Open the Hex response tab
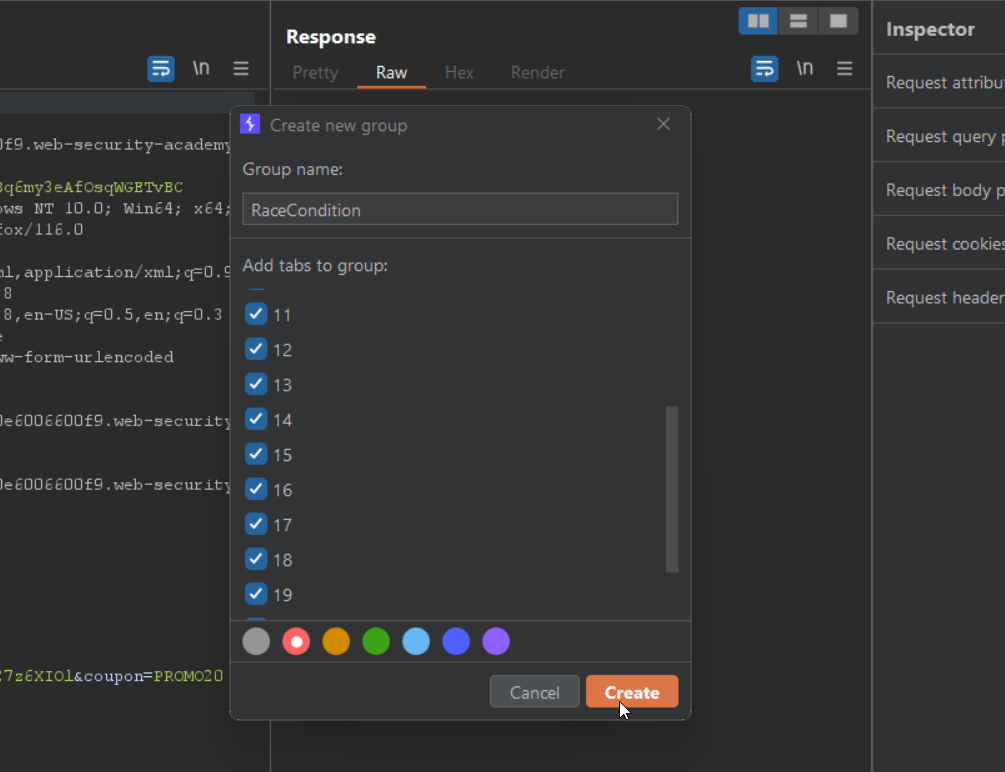Image resolution: width=1005 pixels, height=772 pixels. [x=459, y=73]
